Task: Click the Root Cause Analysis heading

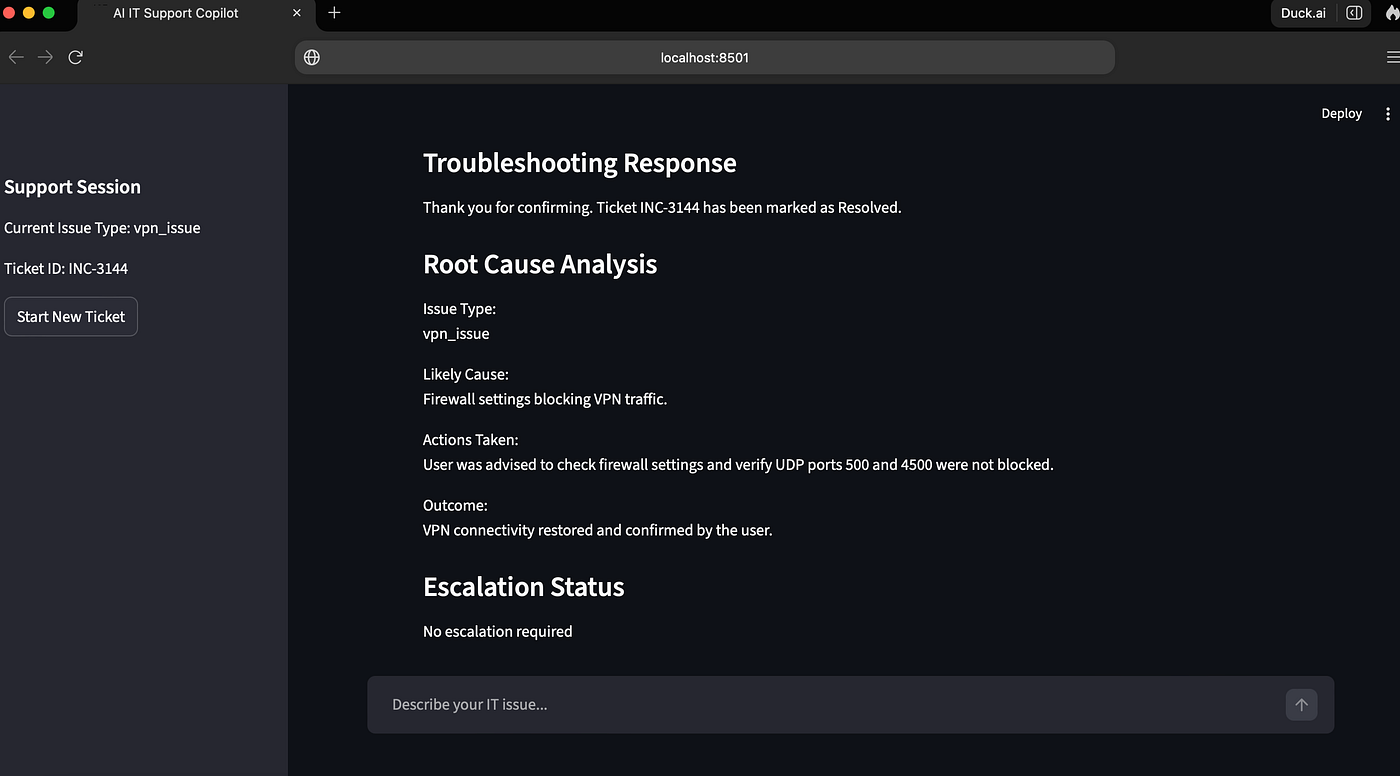Action: [540, 264]
